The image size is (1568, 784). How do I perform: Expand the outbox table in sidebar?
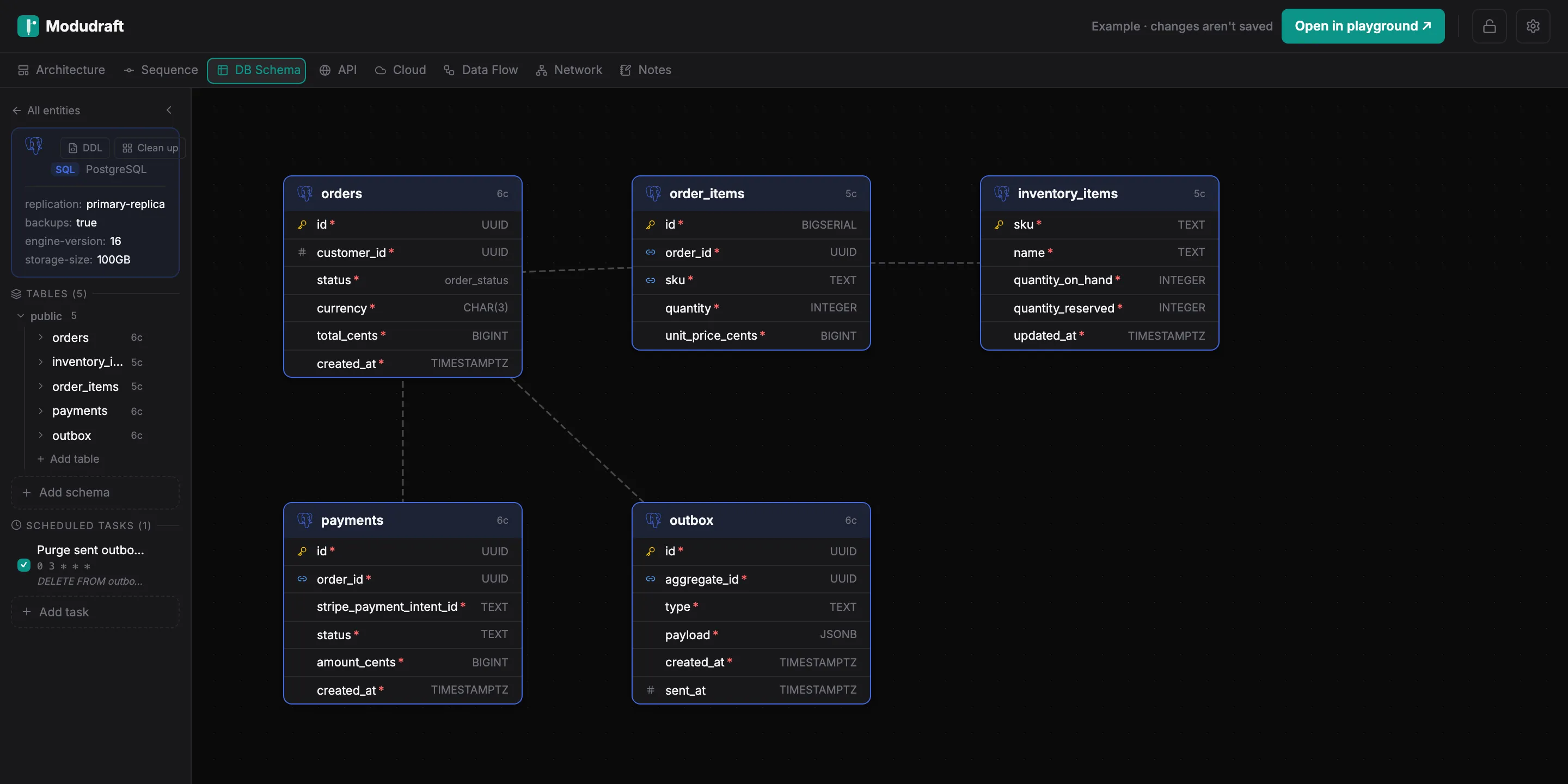pyautogui.click(x=41, y=435)
